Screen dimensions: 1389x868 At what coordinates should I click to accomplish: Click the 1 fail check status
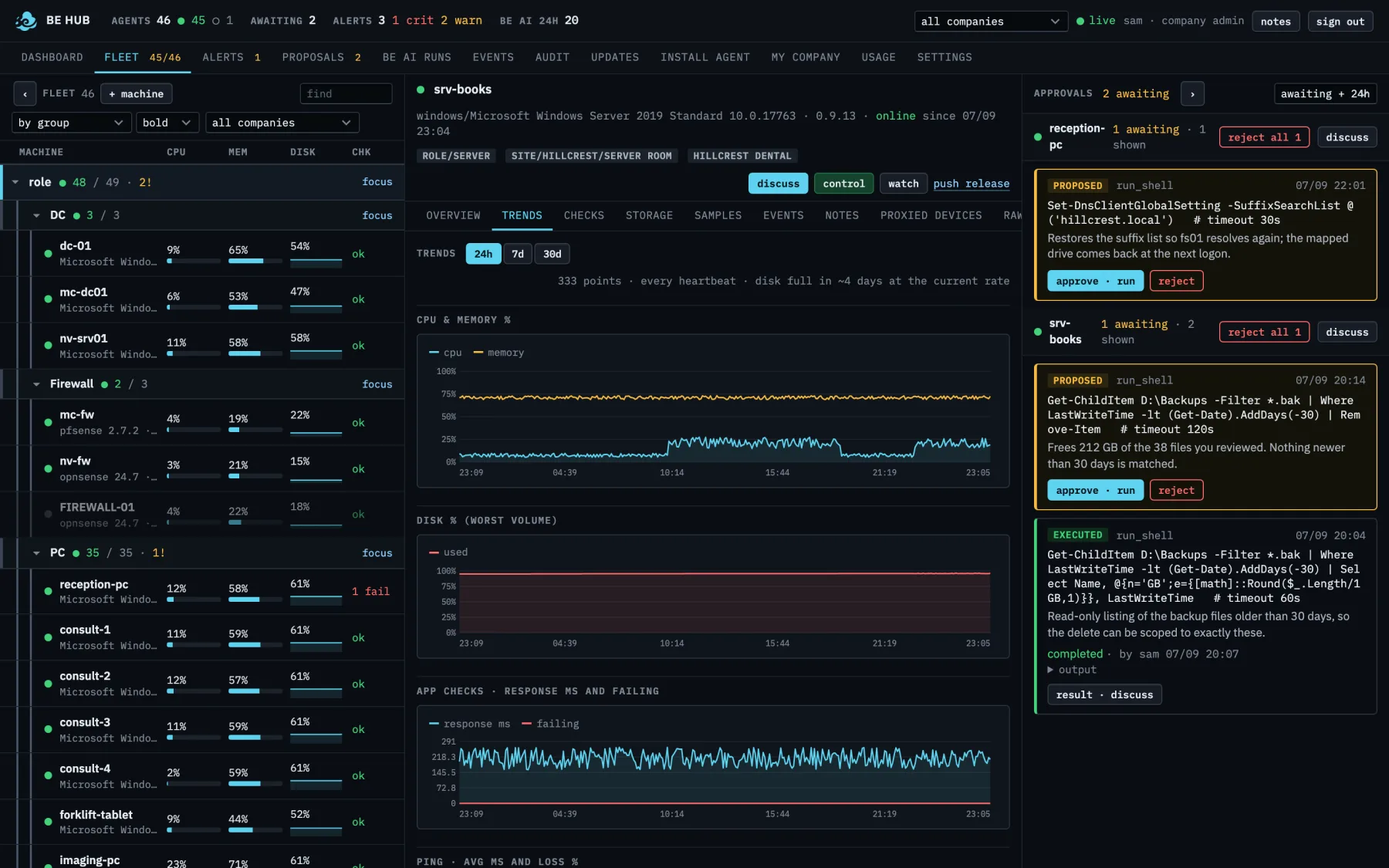pos(370,592)
